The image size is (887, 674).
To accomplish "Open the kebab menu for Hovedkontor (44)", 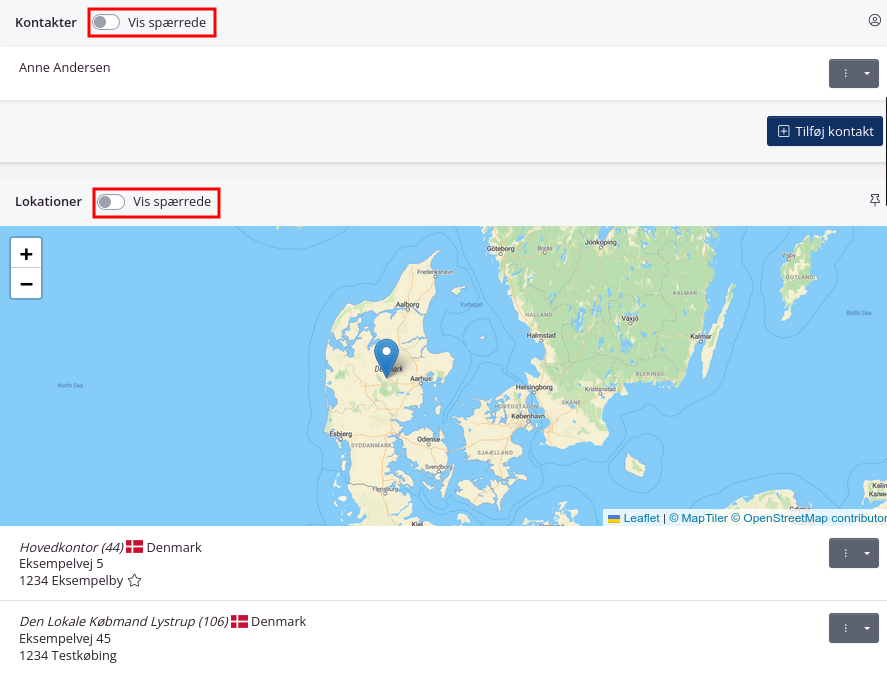I will click(x=845, y=552).
